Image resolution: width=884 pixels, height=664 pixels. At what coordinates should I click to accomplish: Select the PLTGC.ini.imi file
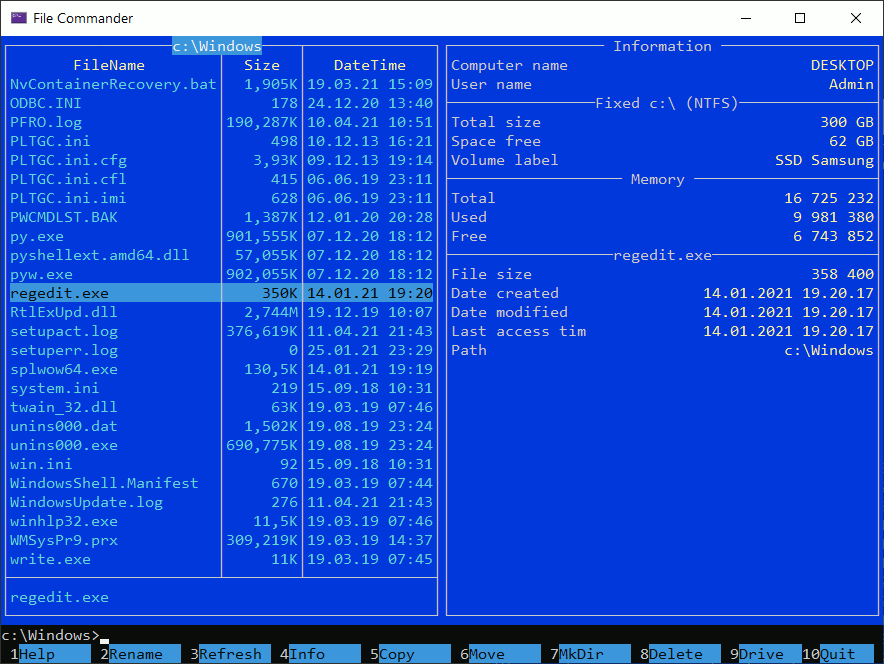coord(68,198)
